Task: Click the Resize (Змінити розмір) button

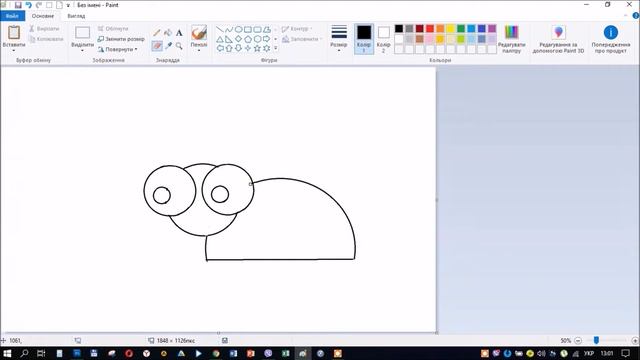Action: (121, 39)
